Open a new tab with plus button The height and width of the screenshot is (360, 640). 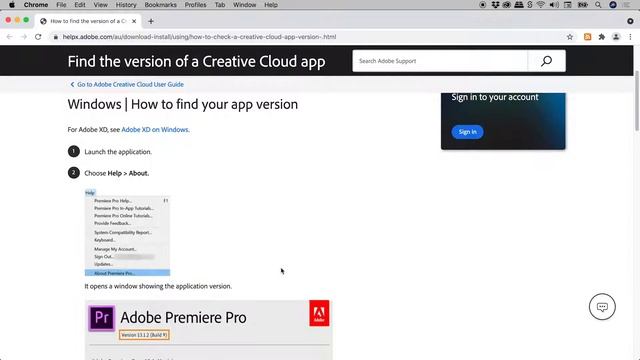tap(151, 21)
